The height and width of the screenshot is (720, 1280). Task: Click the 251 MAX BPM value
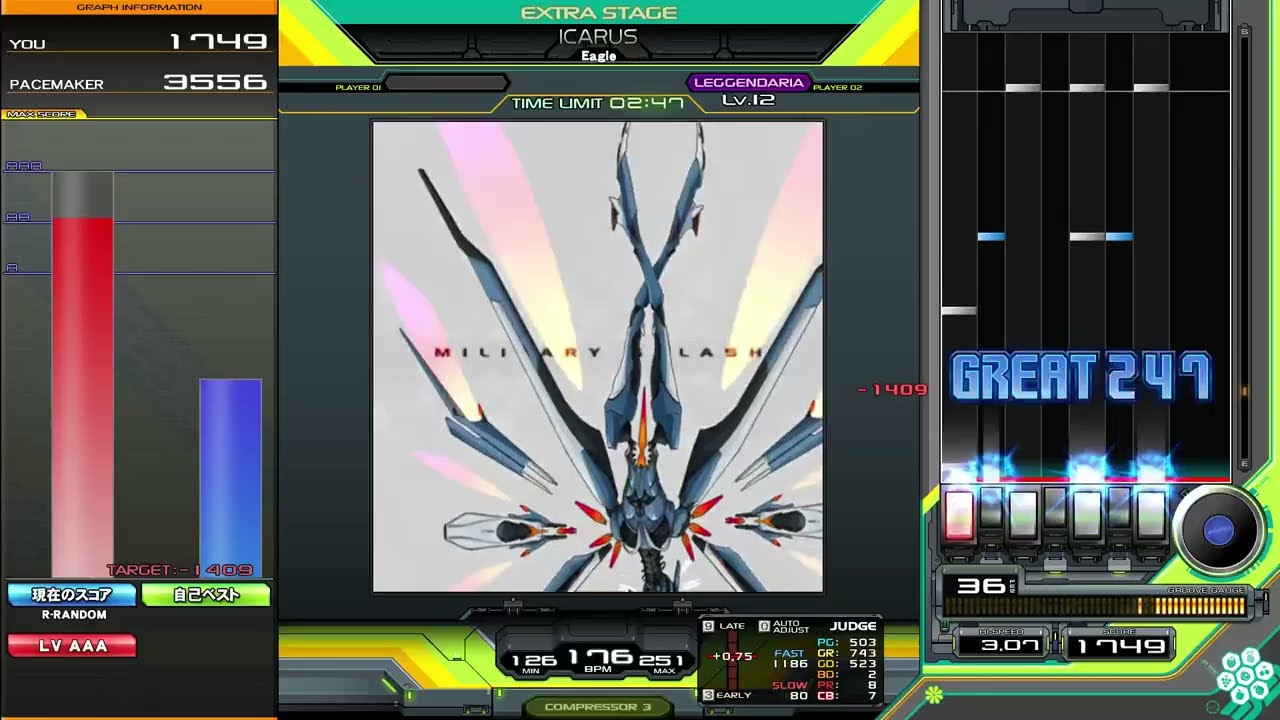(x=662, y=662)
